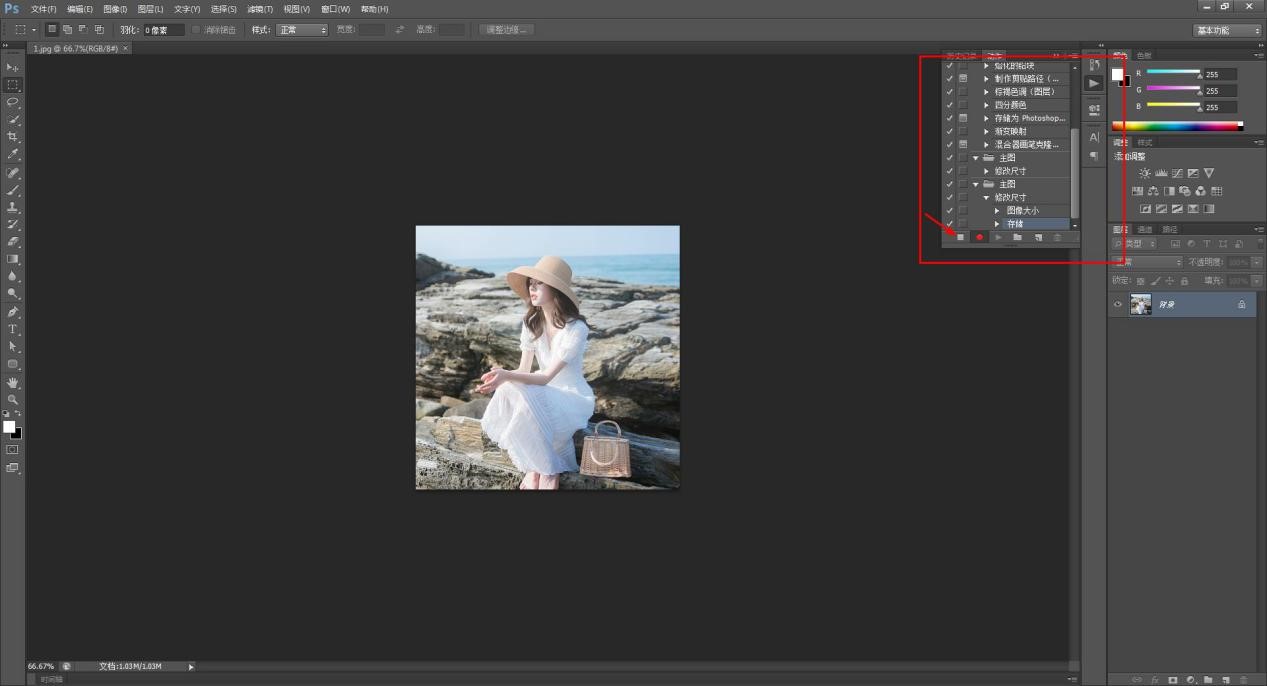Click the 羽化 feather input field
This screenshot has height=686, width=1267.
pyautogui.click(x=164, y=30)
